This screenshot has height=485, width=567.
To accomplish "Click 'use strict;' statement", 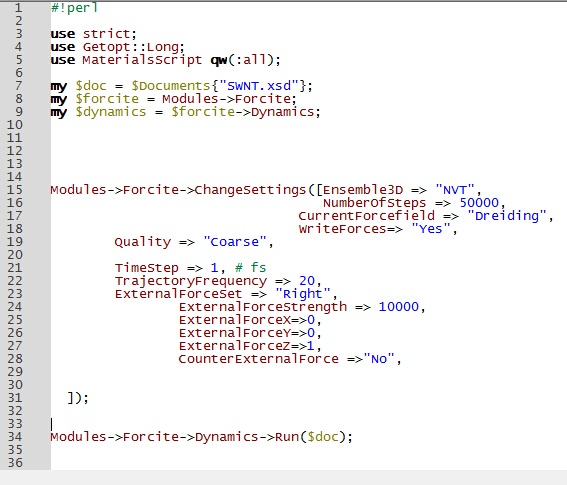I will [94, 34].
